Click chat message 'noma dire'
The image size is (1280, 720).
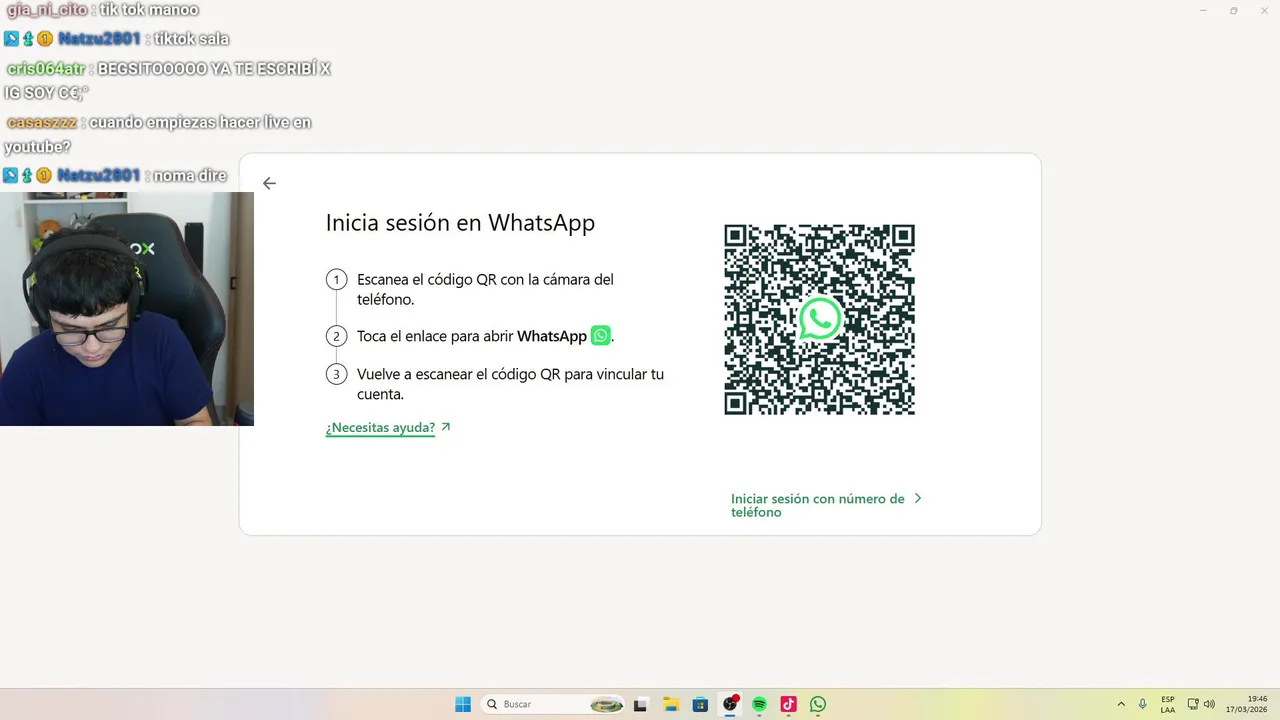[x=190, y=175]
